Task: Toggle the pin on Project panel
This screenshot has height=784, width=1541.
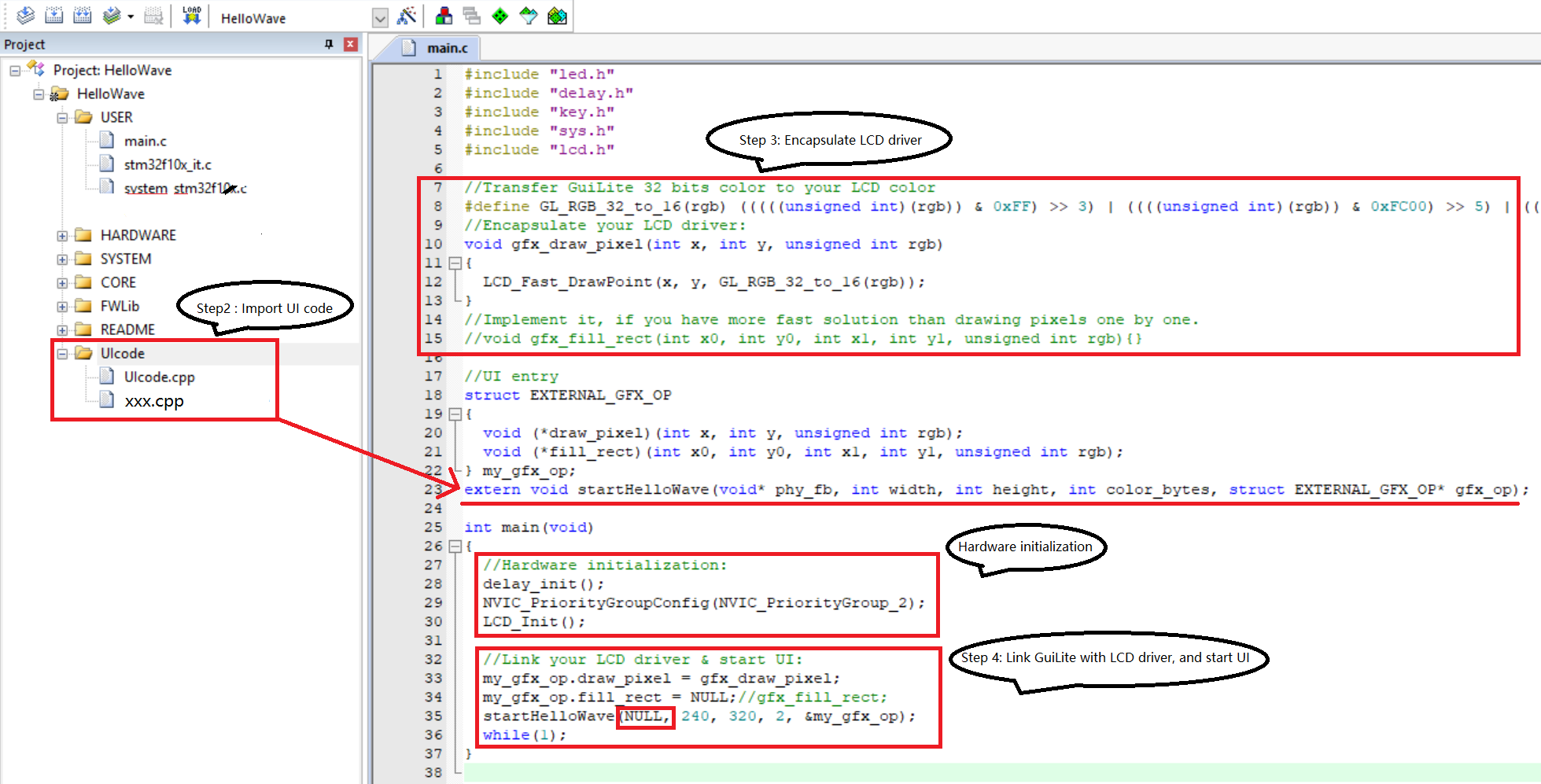Action: pyautogui.click(x=329, y=44)
